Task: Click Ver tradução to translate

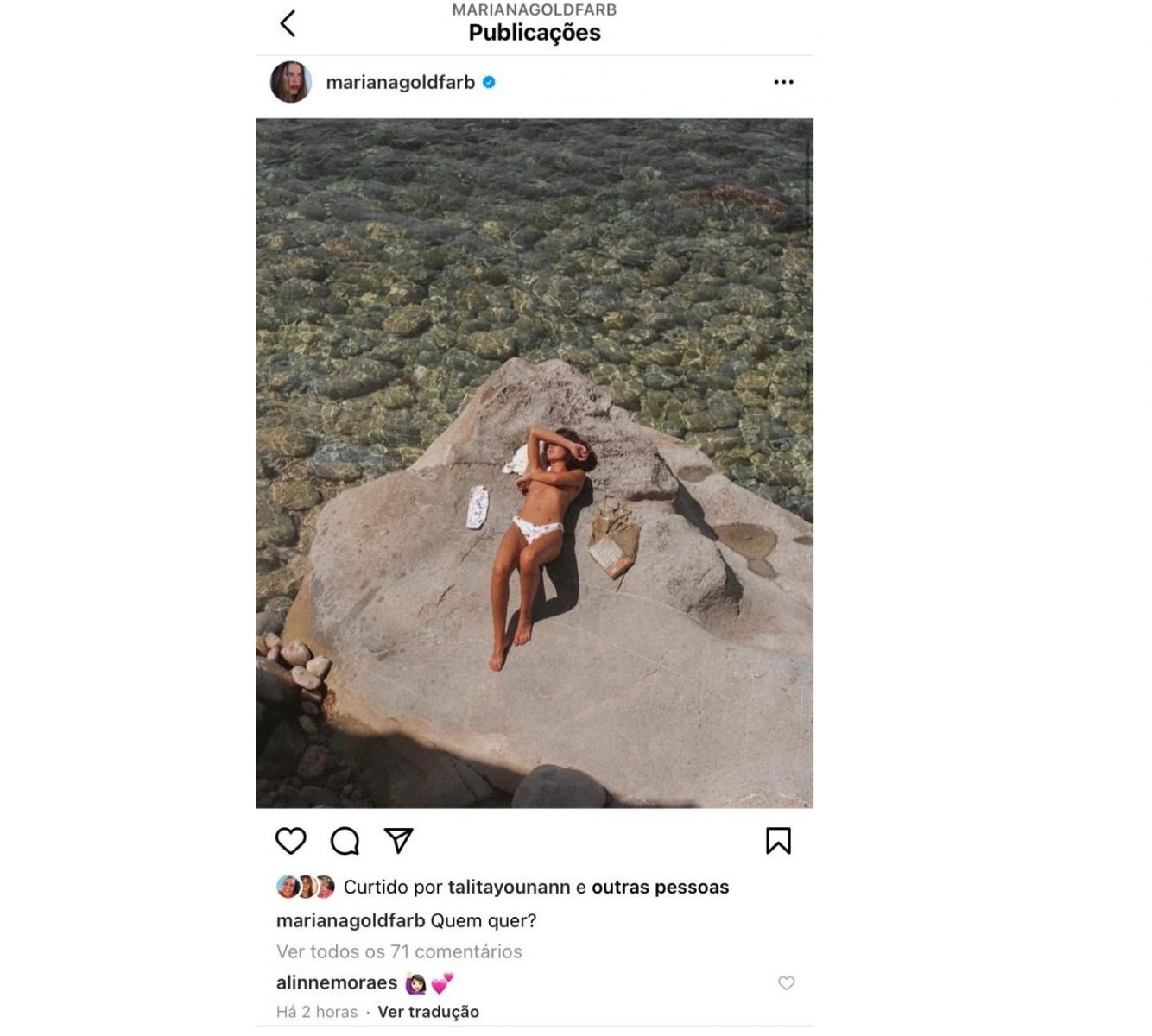Action: (x=428, y=1012)
